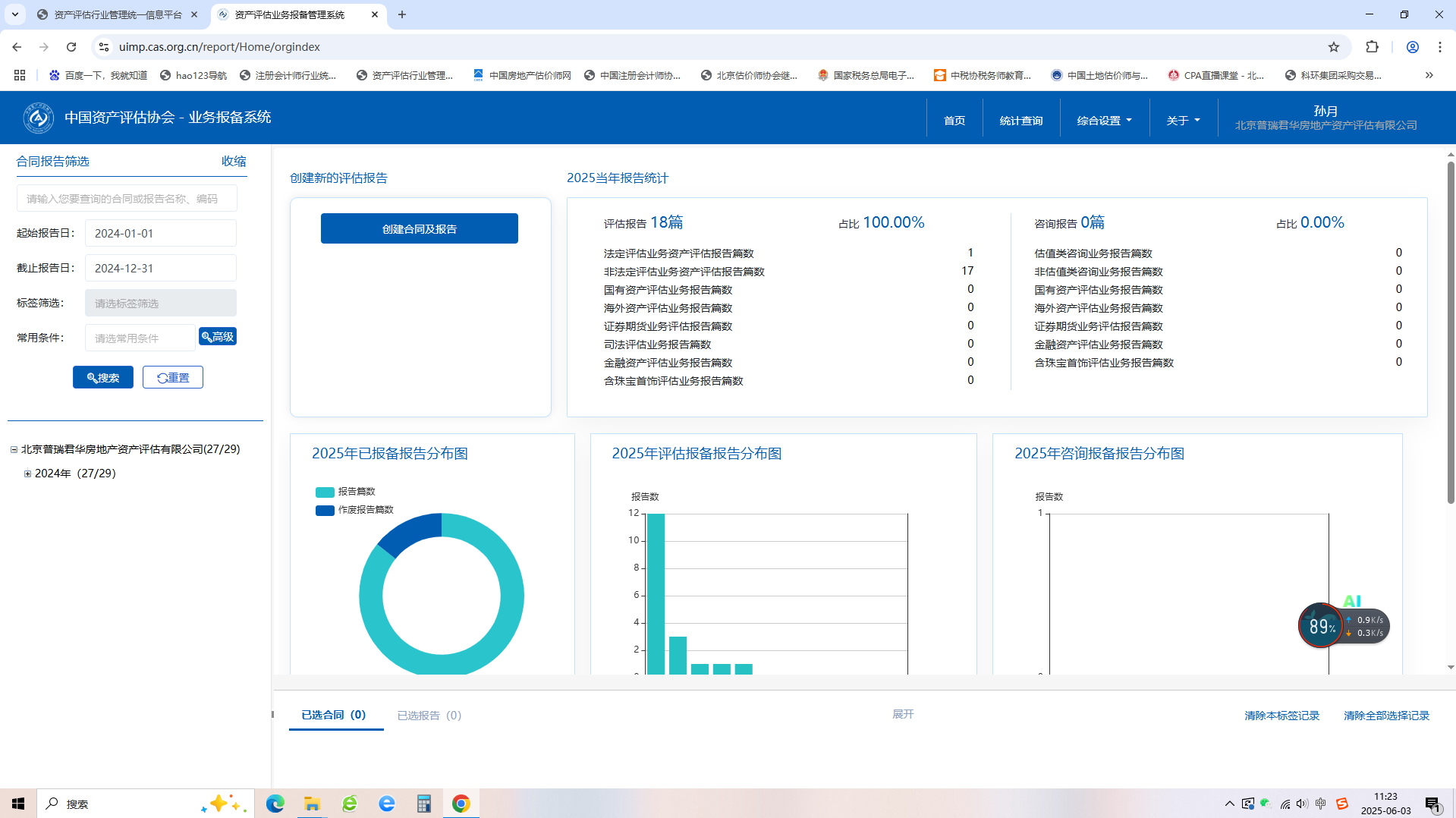Image resolution: width=1456 pixels, height=818 pixels.
Task: Open File Explorer from the taskbar
Action: pos(312,804)
